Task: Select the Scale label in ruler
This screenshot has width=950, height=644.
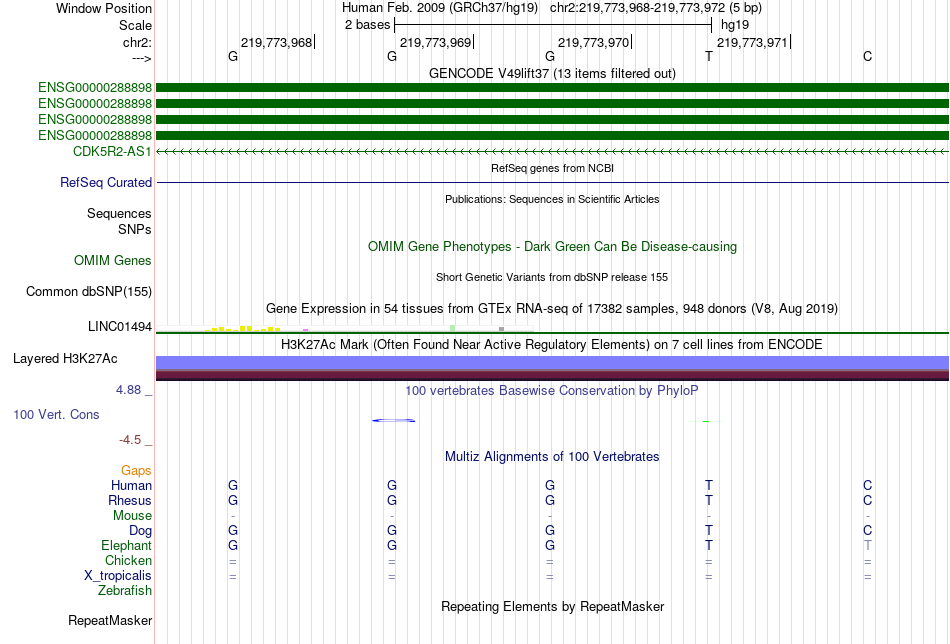Action: click(135, 25)
